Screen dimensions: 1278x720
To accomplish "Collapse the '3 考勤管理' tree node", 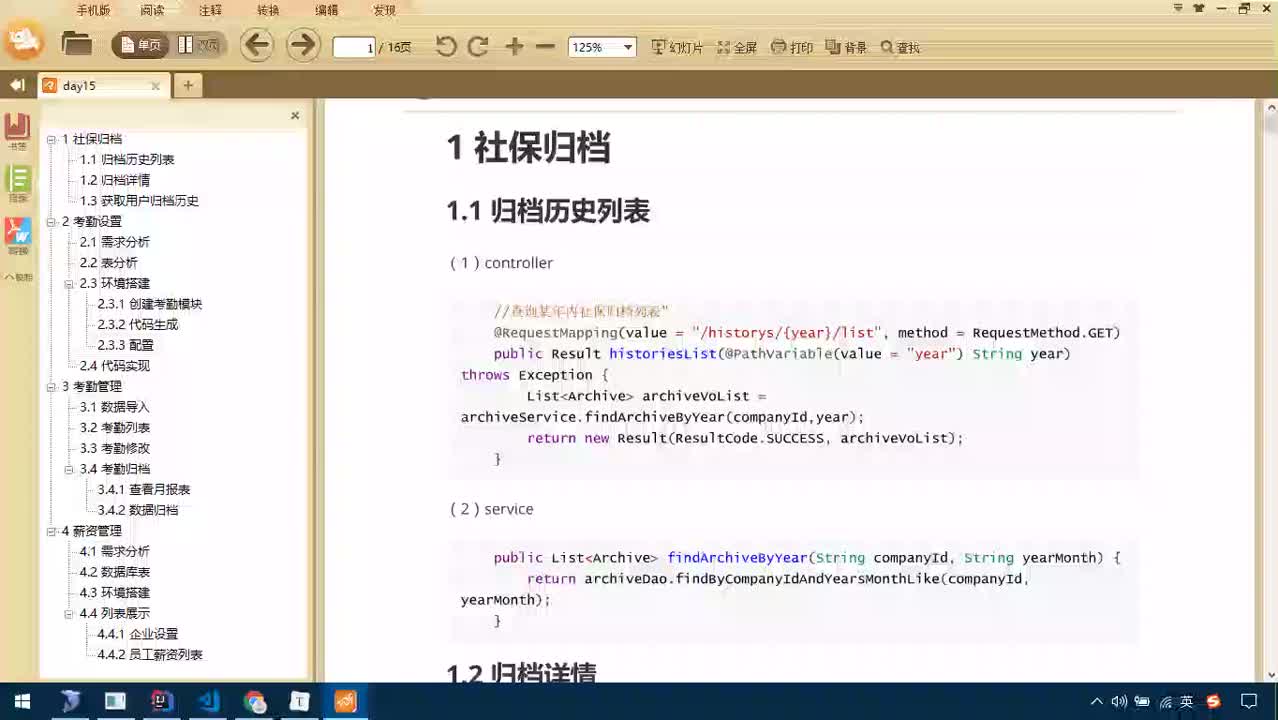I will pos(51,386).
